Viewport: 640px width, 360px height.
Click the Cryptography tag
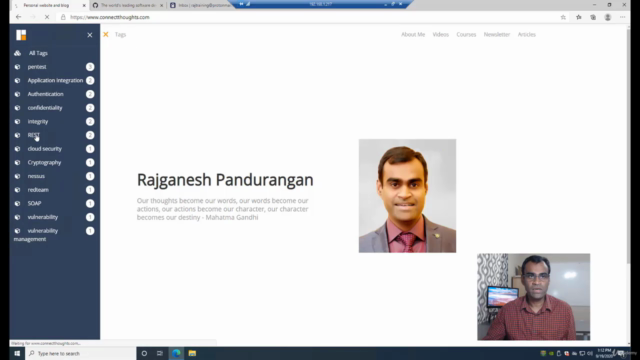tap(44, 162)
